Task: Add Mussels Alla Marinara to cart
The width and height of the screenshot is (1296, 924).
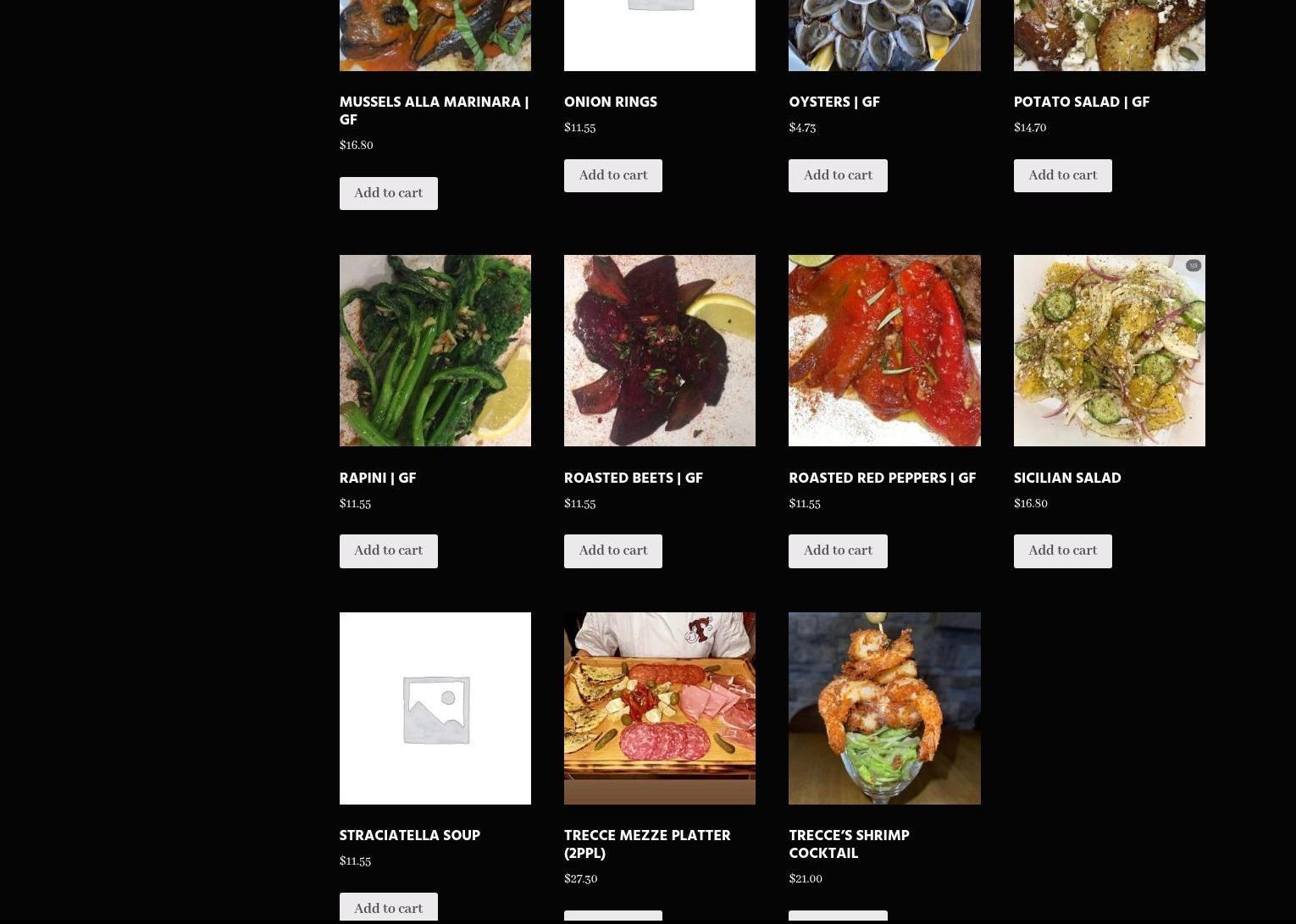Action: (388, 193)
